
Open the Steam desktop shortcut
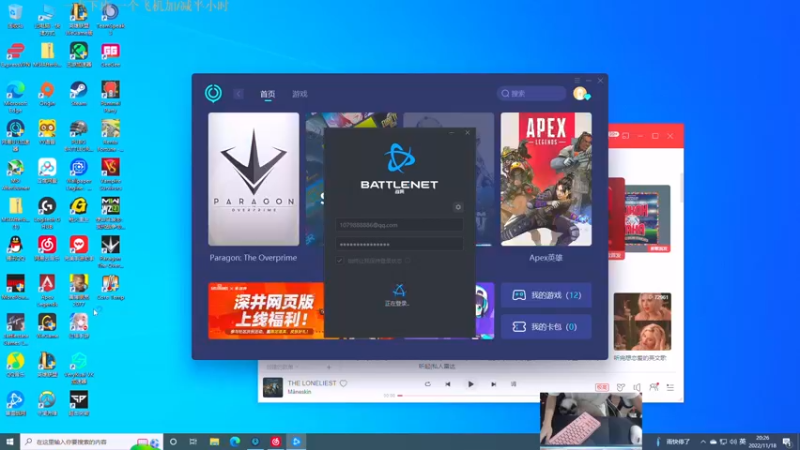79,93
